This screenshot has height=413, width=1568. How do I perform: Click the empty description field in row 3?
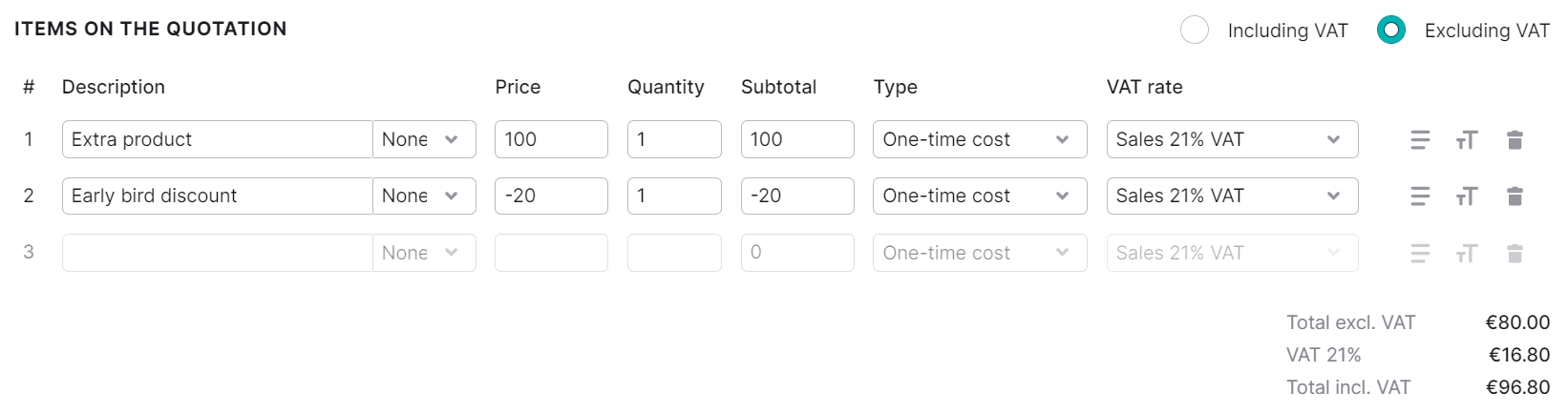click(217, 253)
